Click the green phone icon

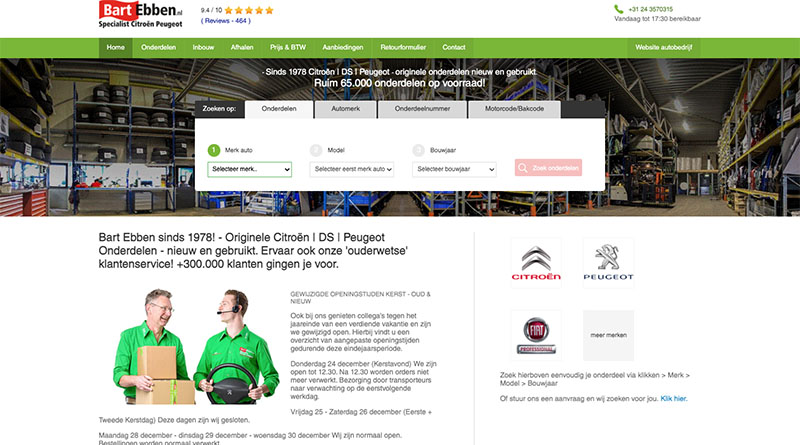click(x=618, y=9)
